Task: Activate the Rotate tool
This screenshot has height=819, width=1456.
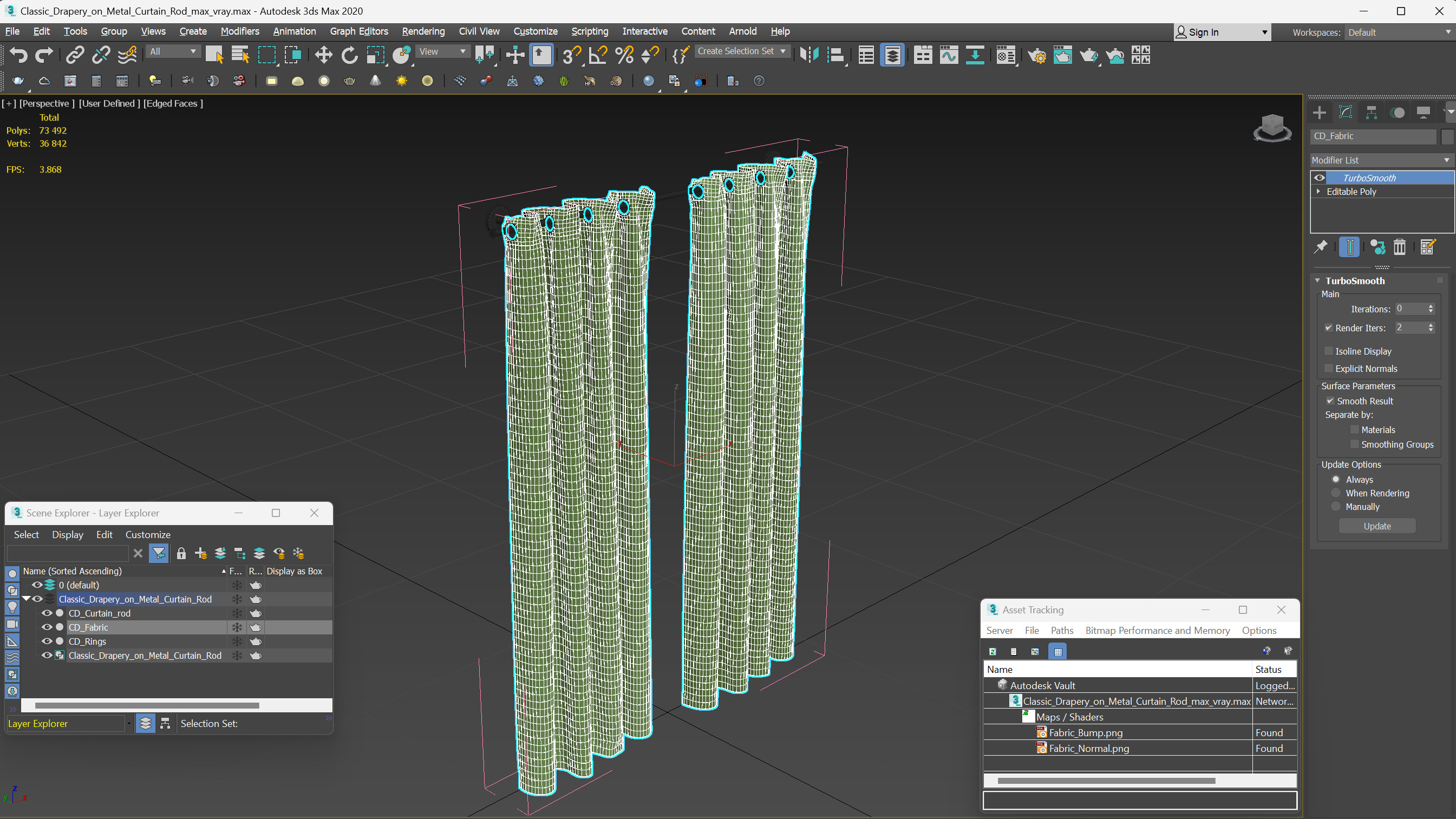Action: coord(349,55)
